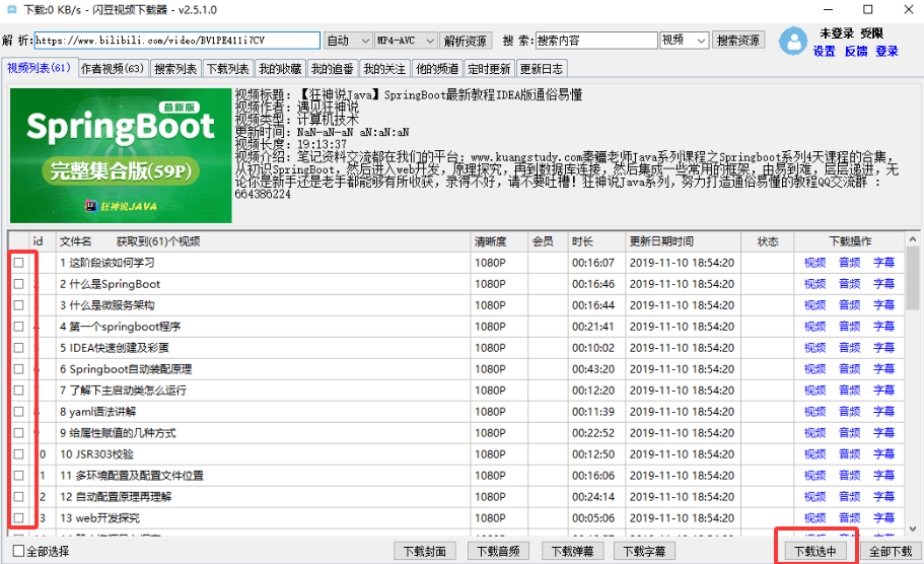Click the 视频 download link for row 1
Screen dimensions: 924x564
tap(815, 263)
